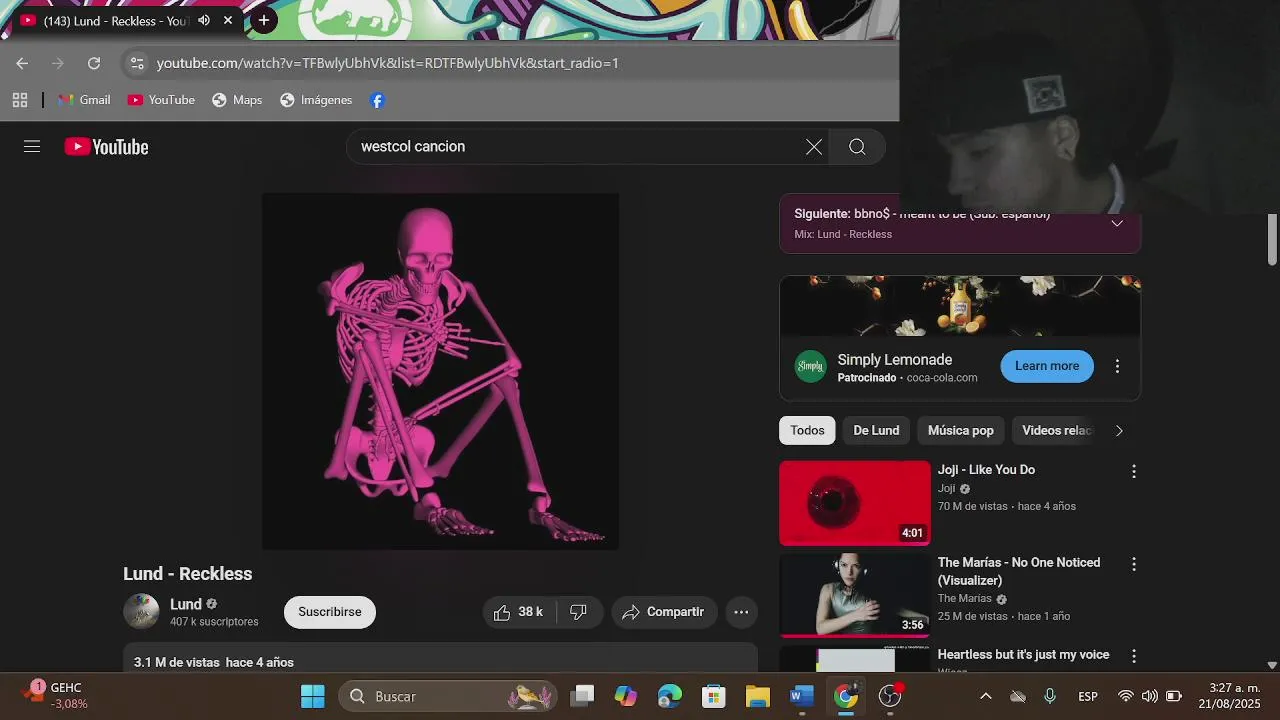
Task: Open the GEHC stock widget
Action: (56, 696)
